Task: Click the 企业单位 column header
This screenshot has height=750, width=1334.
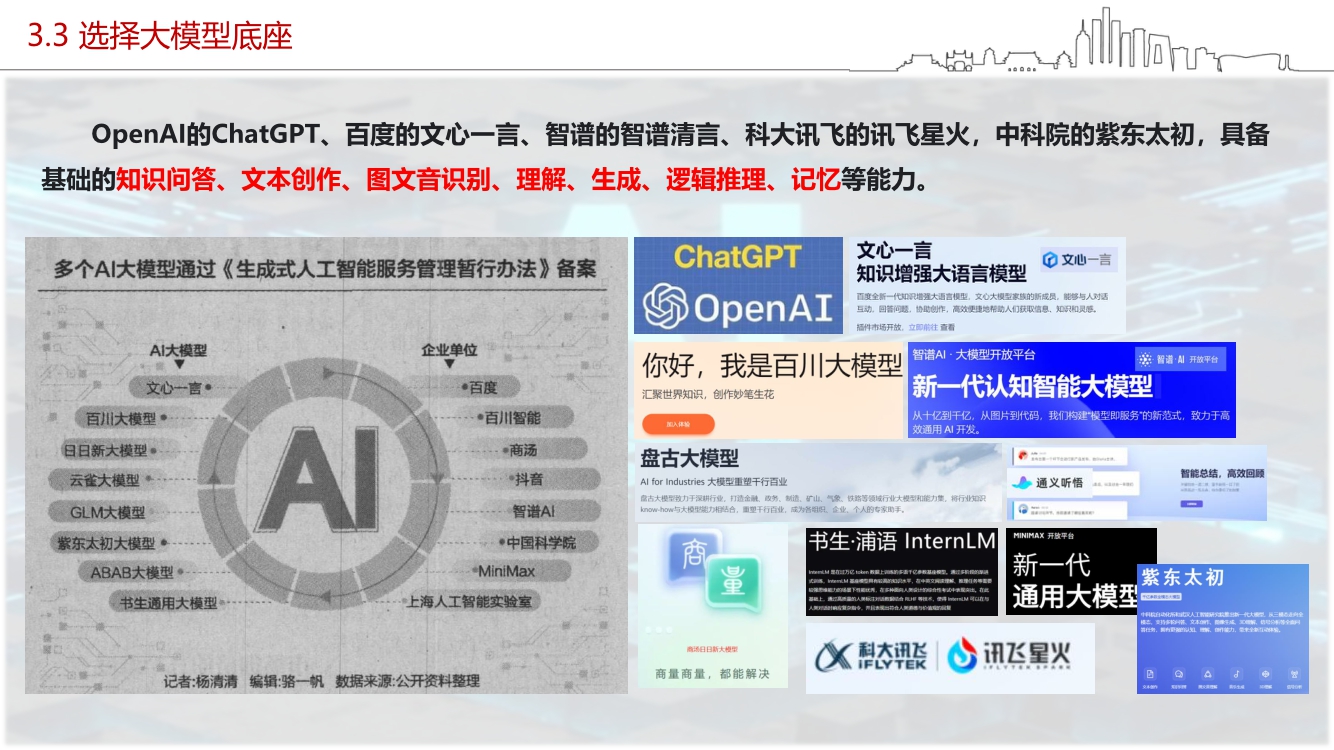Action: click(x=449, y=350)
